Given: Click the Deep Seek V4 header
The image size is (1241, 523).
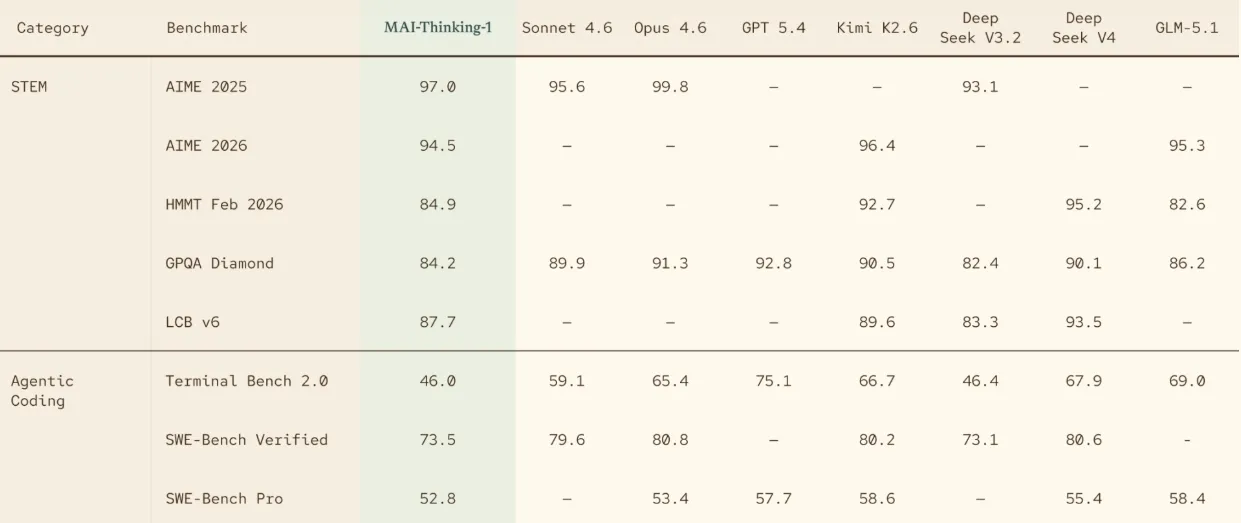Looking at the screenshot, I should (x=1083, y=28).
